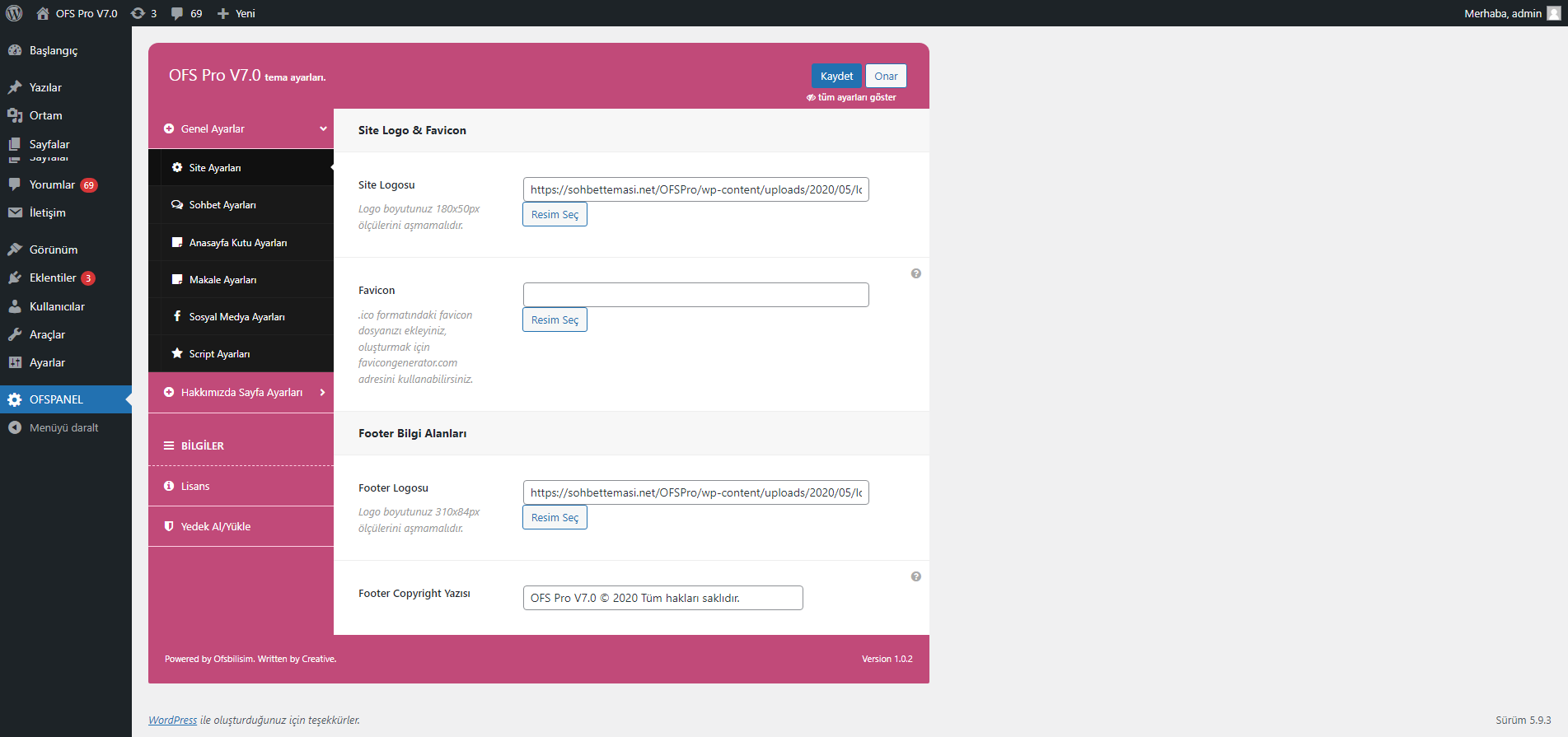Viewport: 1568px width, 737px height.
Task: Select Sosyal Medya Ayarları menu item
Action: point(241,316)
